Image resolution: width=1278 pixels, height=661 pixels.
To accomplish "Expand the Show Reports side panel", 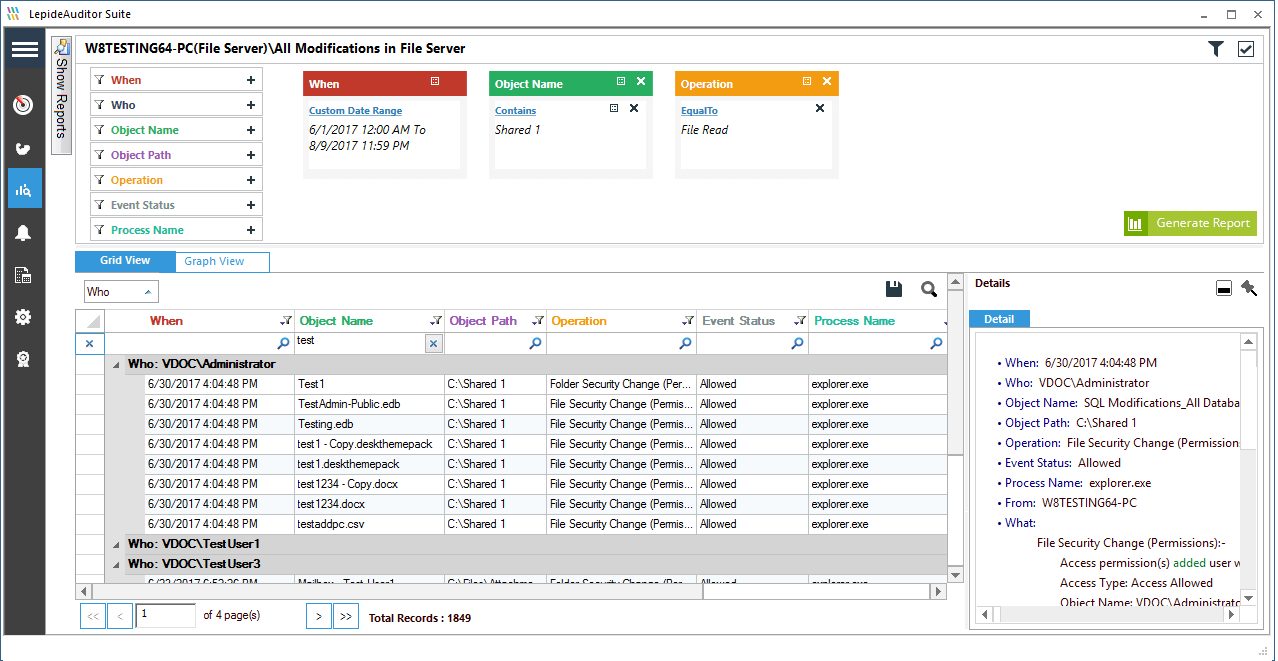I will [x=61, y=96].
